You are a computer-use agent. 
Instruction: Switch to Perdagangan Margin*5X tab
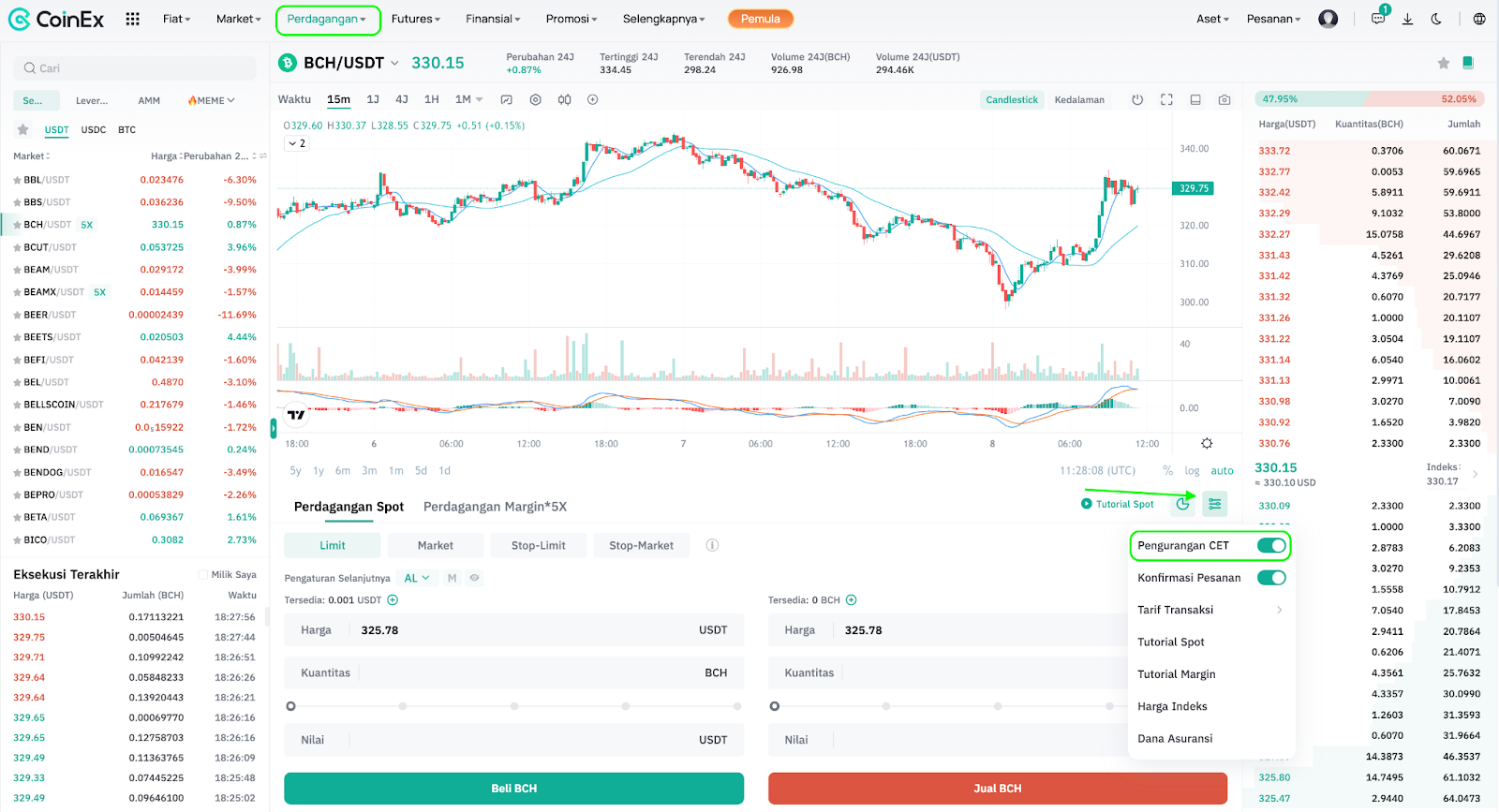tap(495, 507)
